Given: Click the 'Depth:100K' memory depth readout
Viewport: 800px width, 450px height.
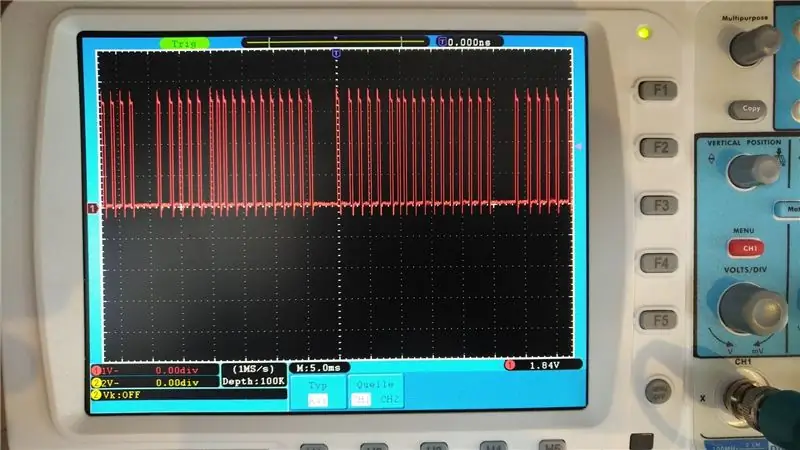Looking at the screenshot, I should (x=254, y=381).
